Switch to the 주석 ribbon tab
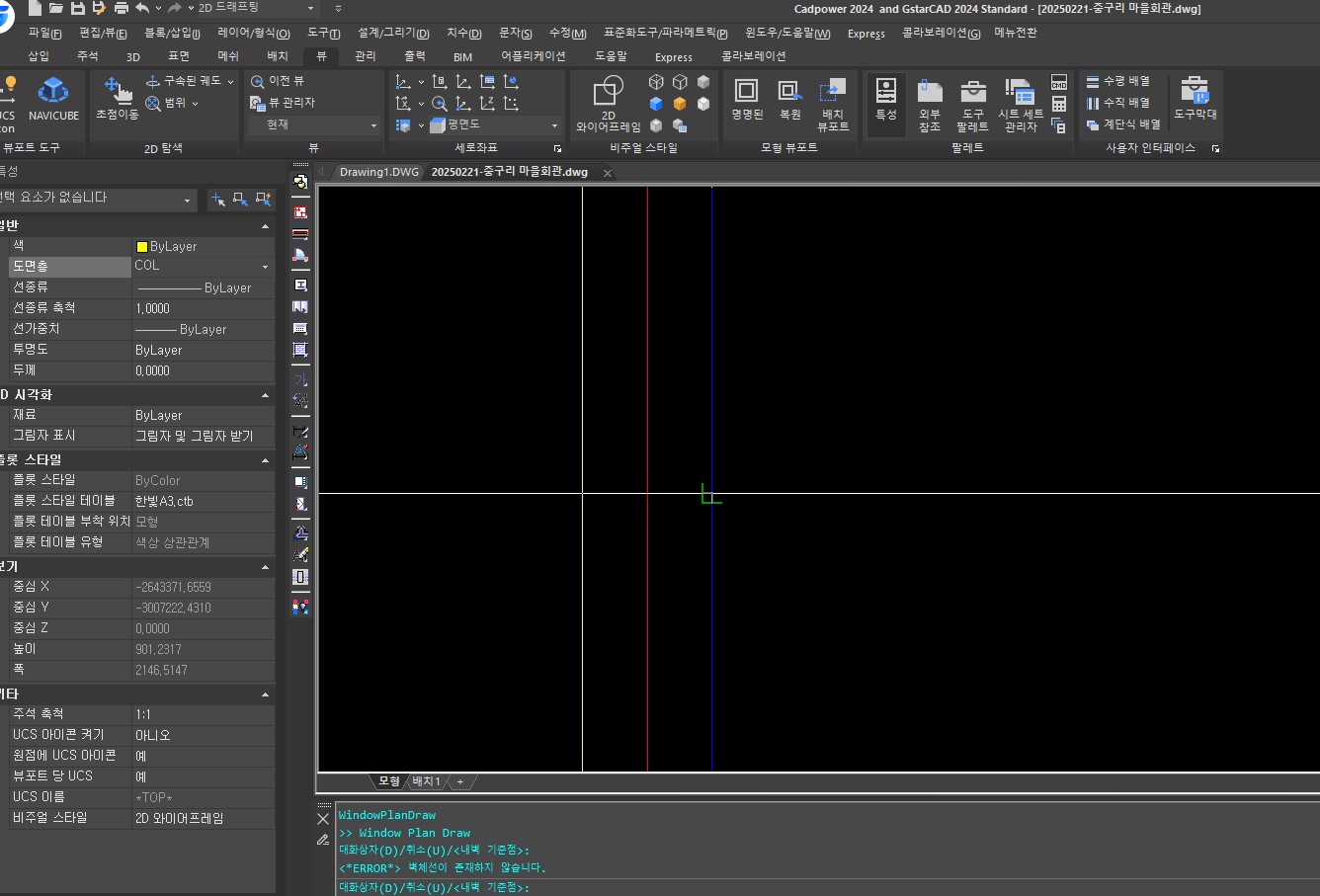 tap(88, 56)
